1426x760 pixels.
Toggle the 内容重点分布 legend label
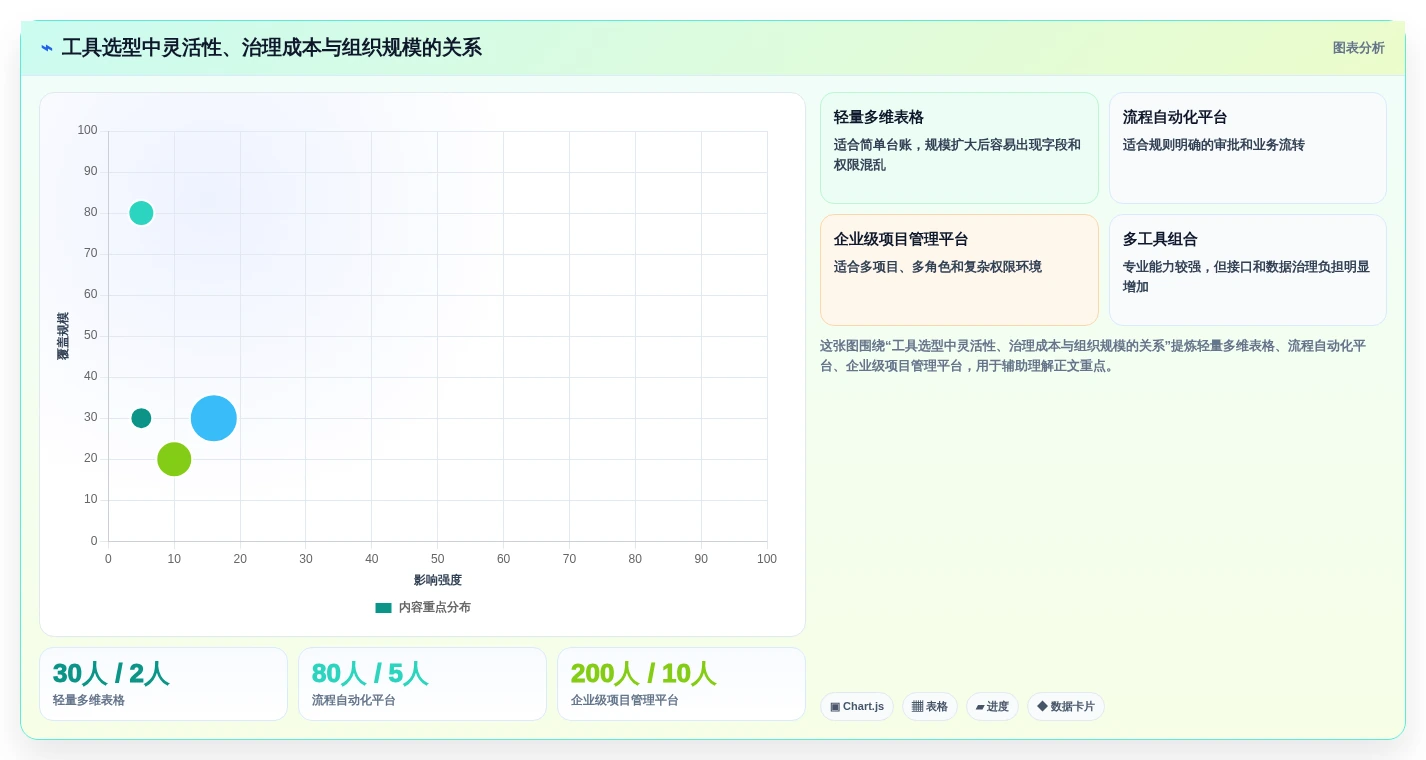pos(434,608)
